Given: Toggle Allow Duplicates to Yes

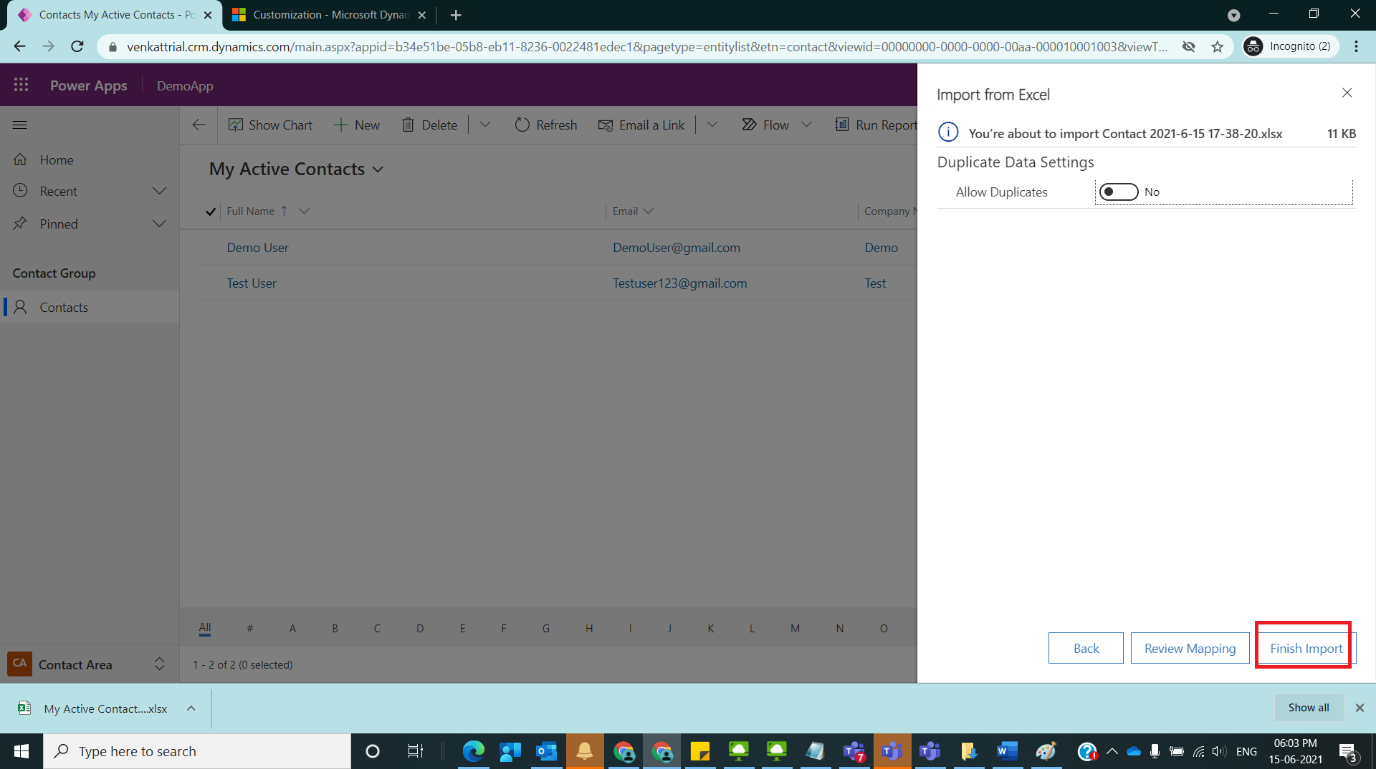Looking at the screenshot, I should pyautogui.click(x=1118, y=191).
